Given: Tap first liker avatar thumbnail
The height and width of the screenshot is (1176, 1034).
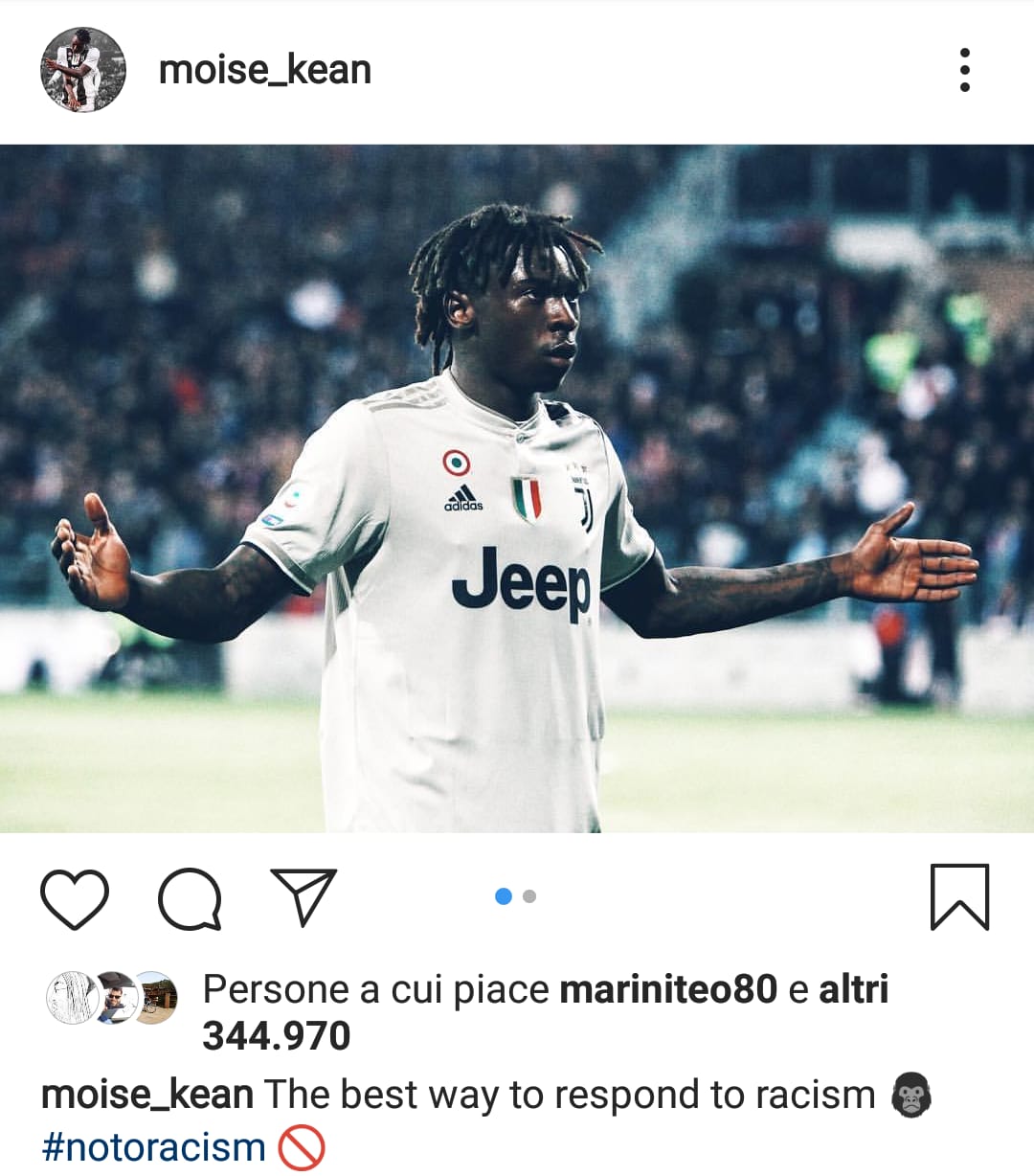Looking at the screenshot, I should tap(73, 998).
